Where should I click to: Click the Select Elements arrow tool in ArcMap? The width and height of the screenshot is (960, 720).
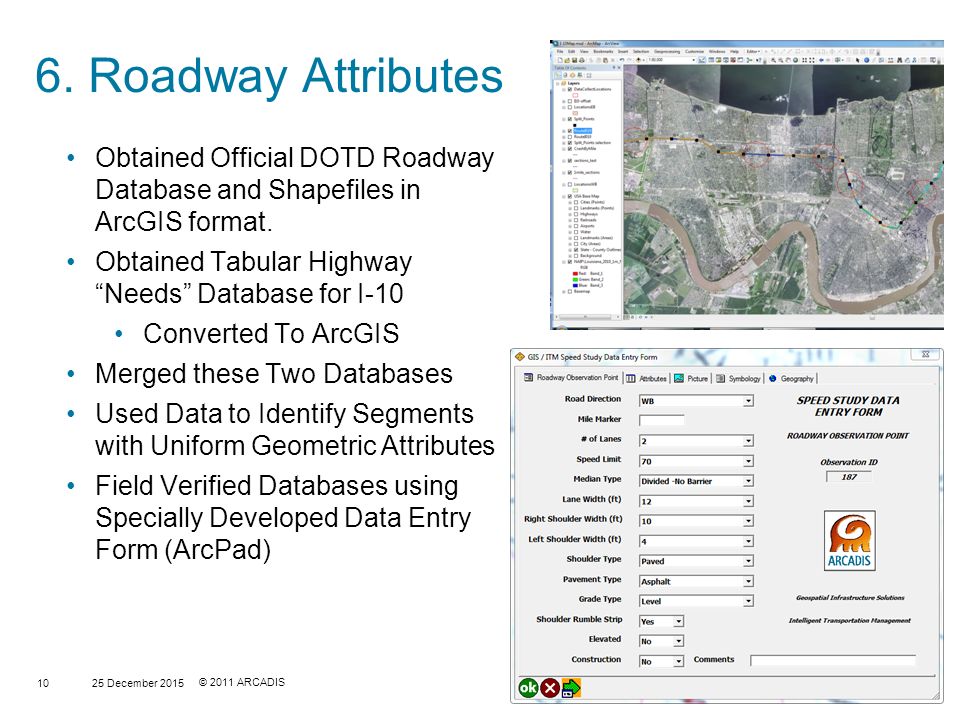tap(858, 60)
